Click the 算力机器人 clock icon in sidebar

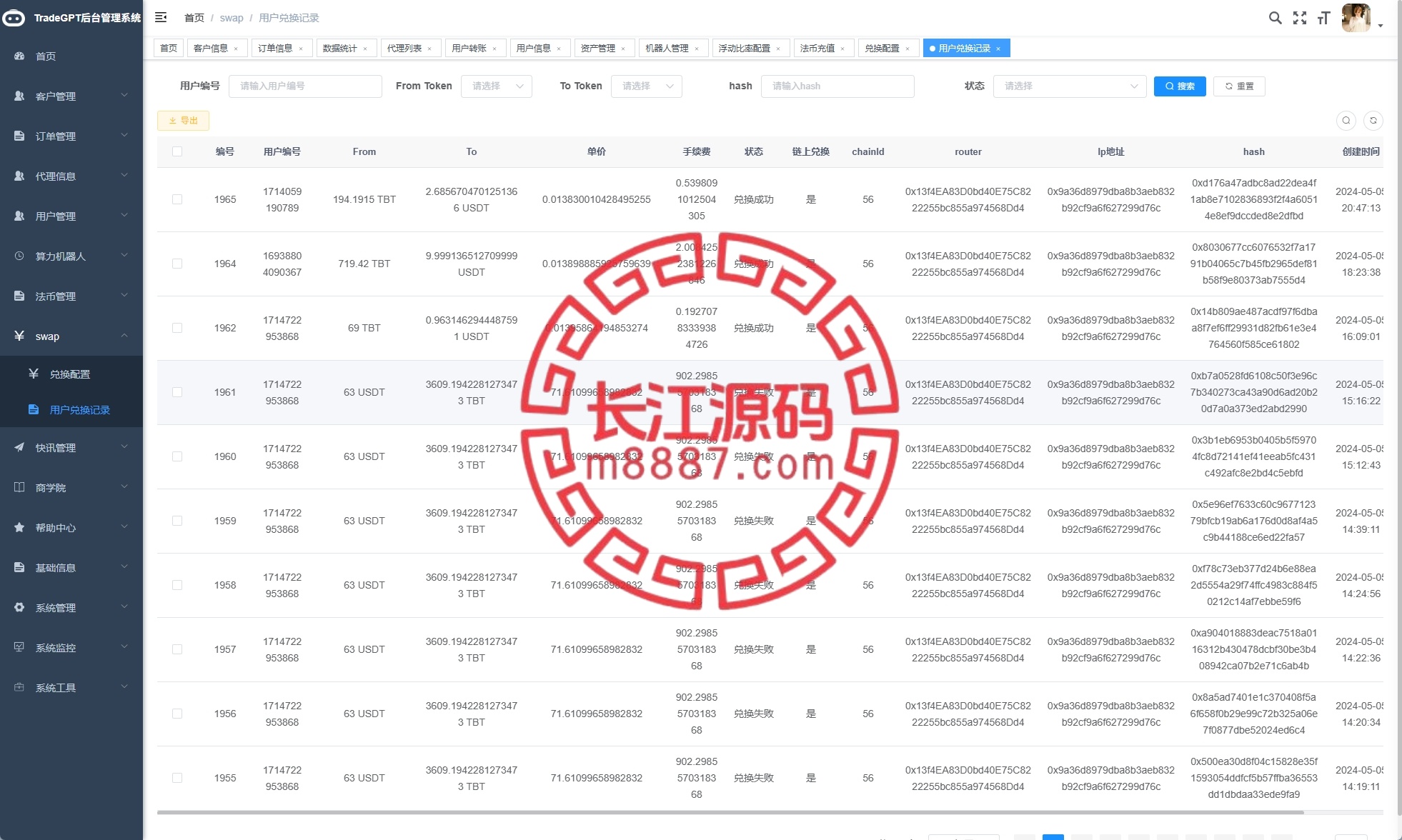pos(19,256)
